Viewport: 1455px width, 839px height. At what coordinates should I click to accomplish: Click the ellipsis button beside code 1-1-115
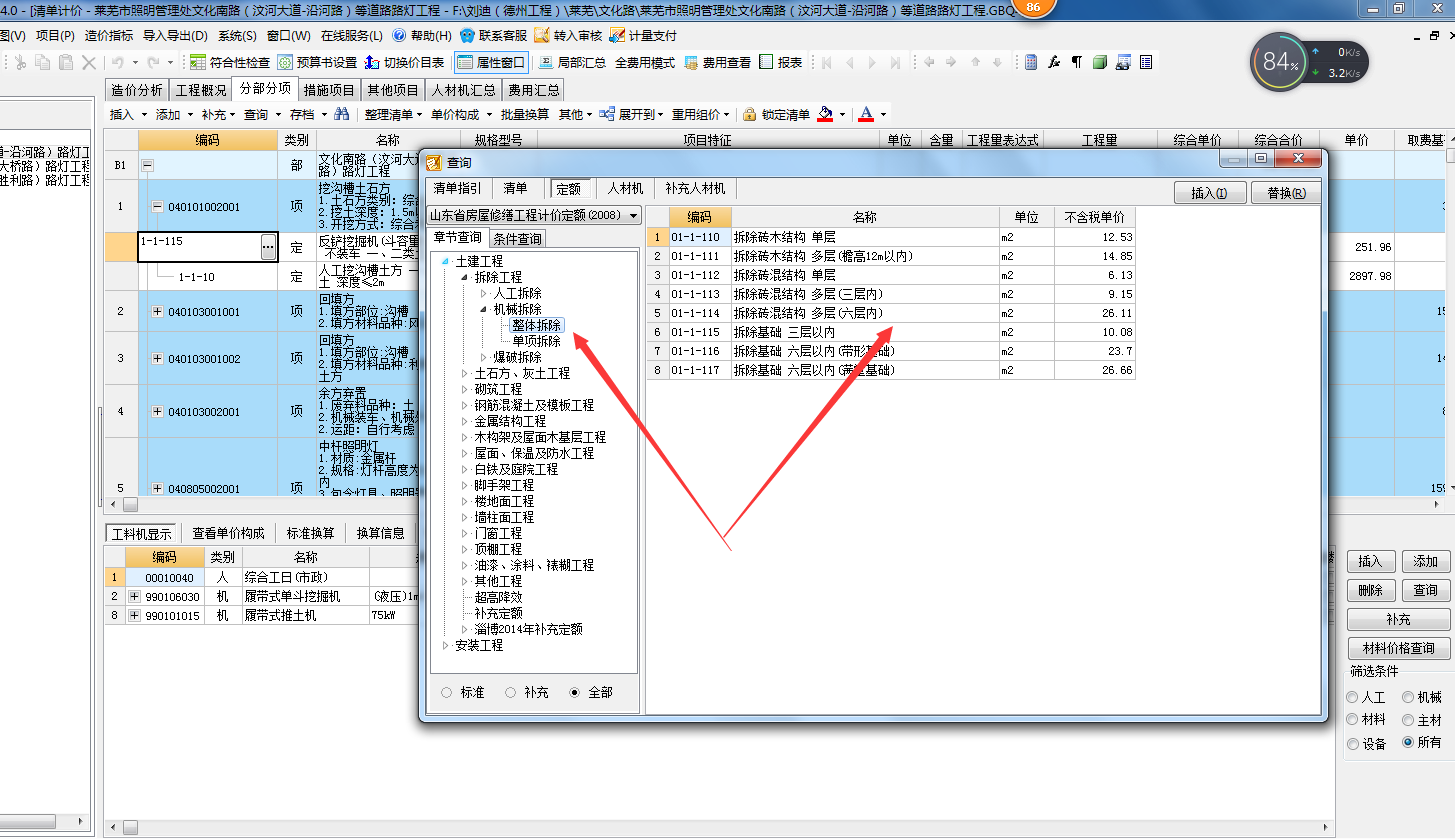268,247
